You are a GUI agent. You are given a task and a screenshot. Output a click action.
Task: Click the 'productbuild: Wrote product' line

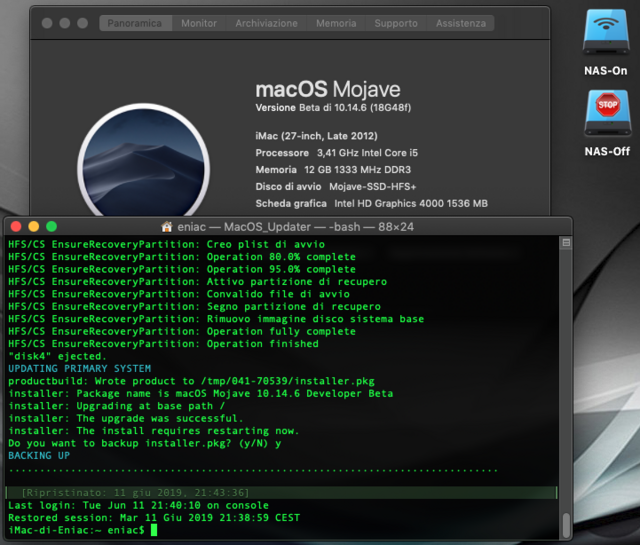coord(191,381)
